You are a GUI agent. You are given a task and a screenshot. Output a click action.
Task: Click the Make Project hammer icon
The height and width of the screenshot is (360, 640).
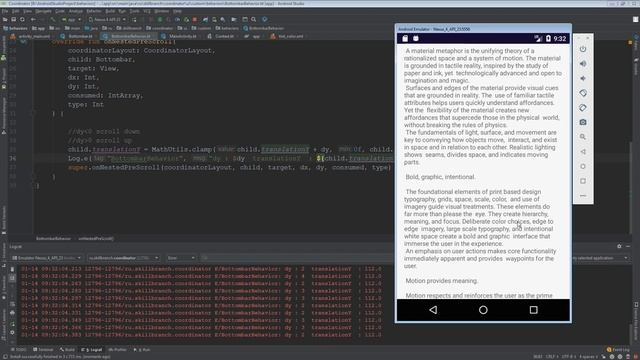(x=53, y=20)
